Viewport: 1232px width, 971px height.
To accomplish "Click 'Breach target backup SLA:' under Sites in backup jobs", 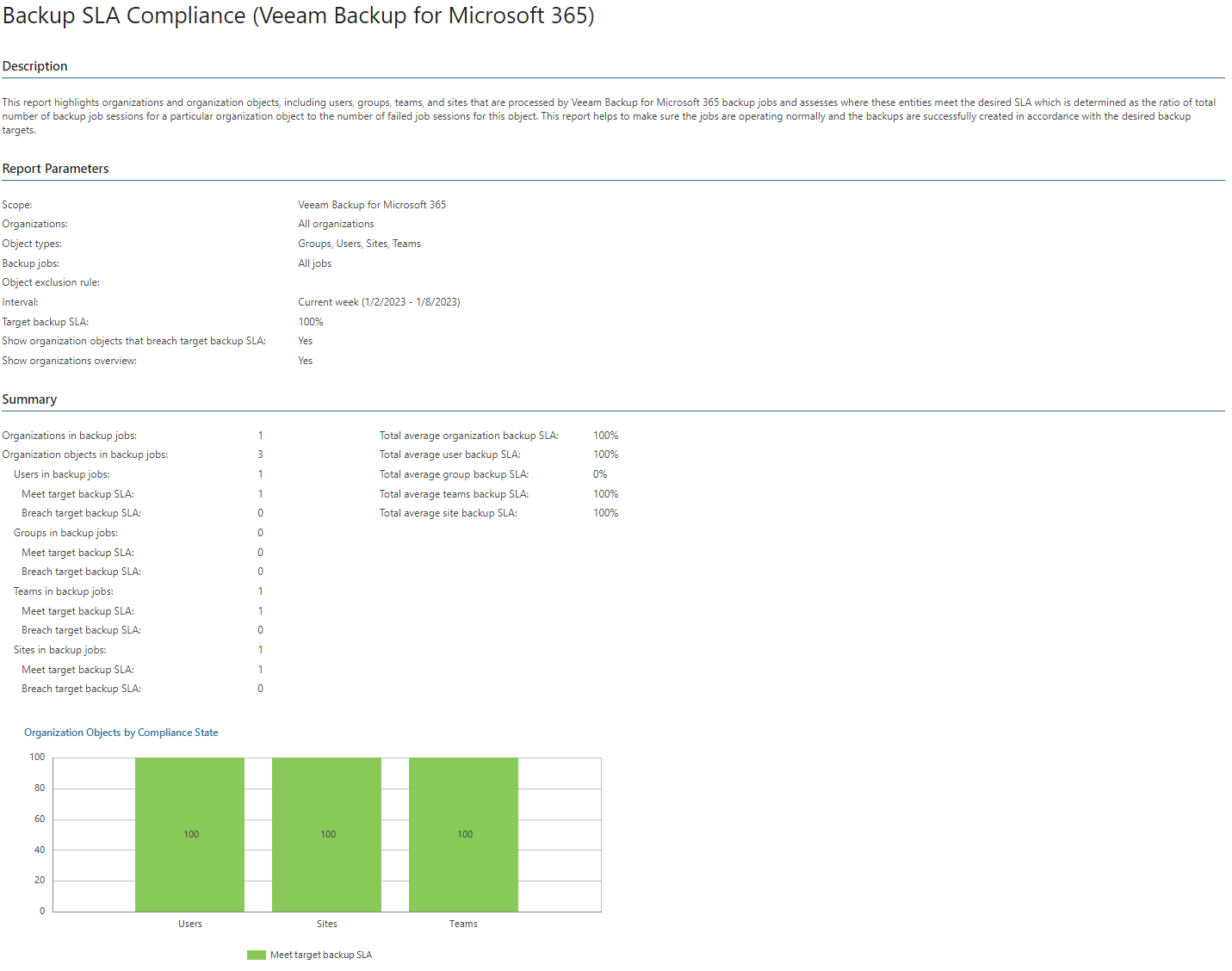I will (81, 689).
